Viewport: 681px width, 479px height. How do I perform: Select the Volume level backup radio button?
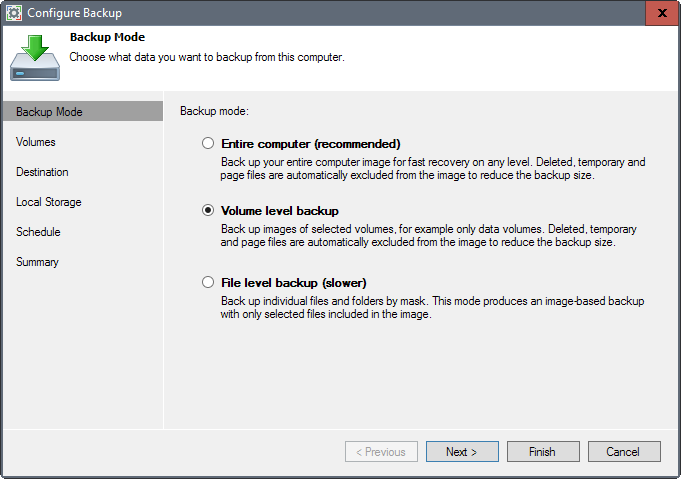(208, 211)
